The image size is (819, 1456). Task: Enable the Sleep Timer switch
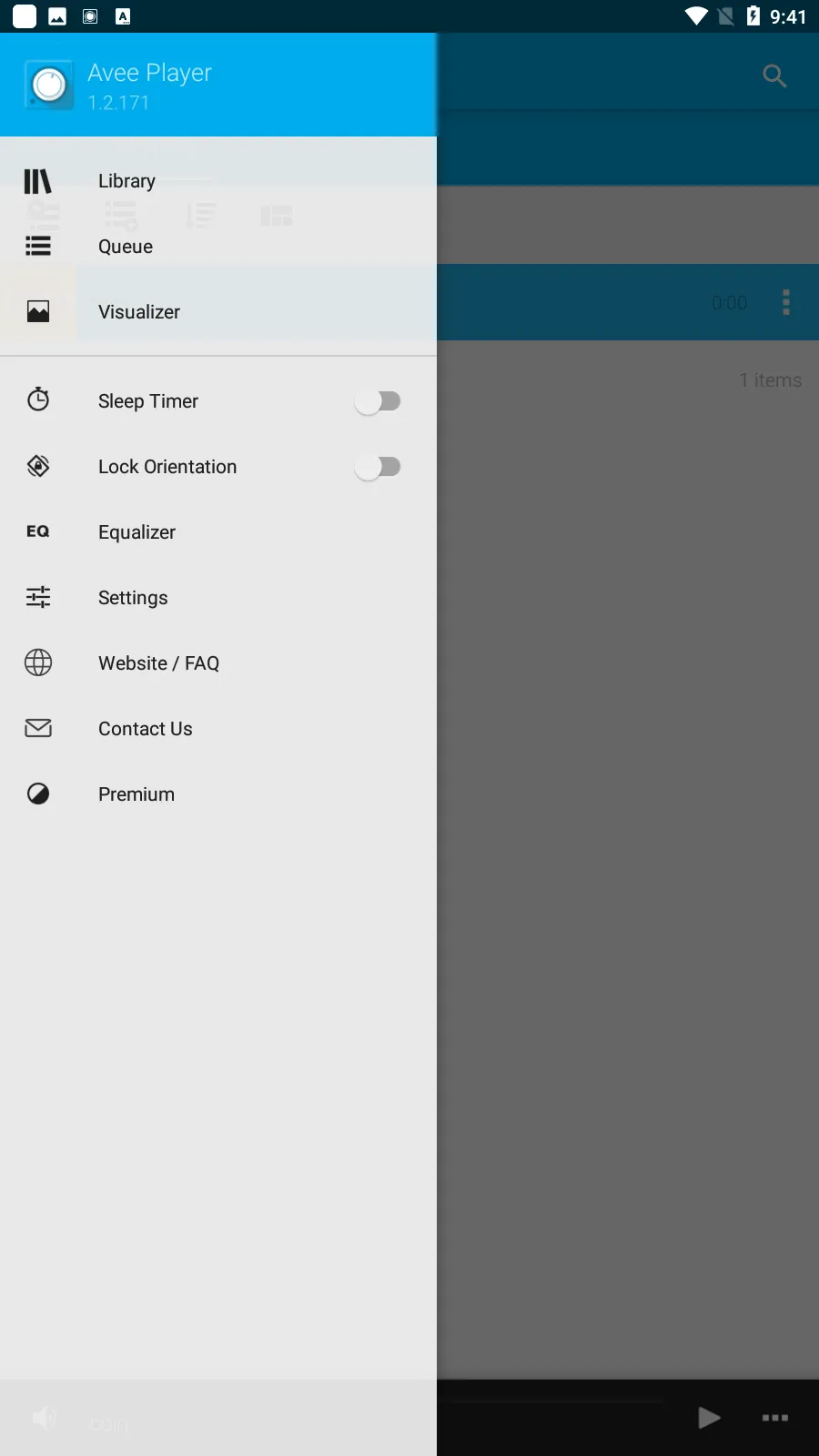378,401
